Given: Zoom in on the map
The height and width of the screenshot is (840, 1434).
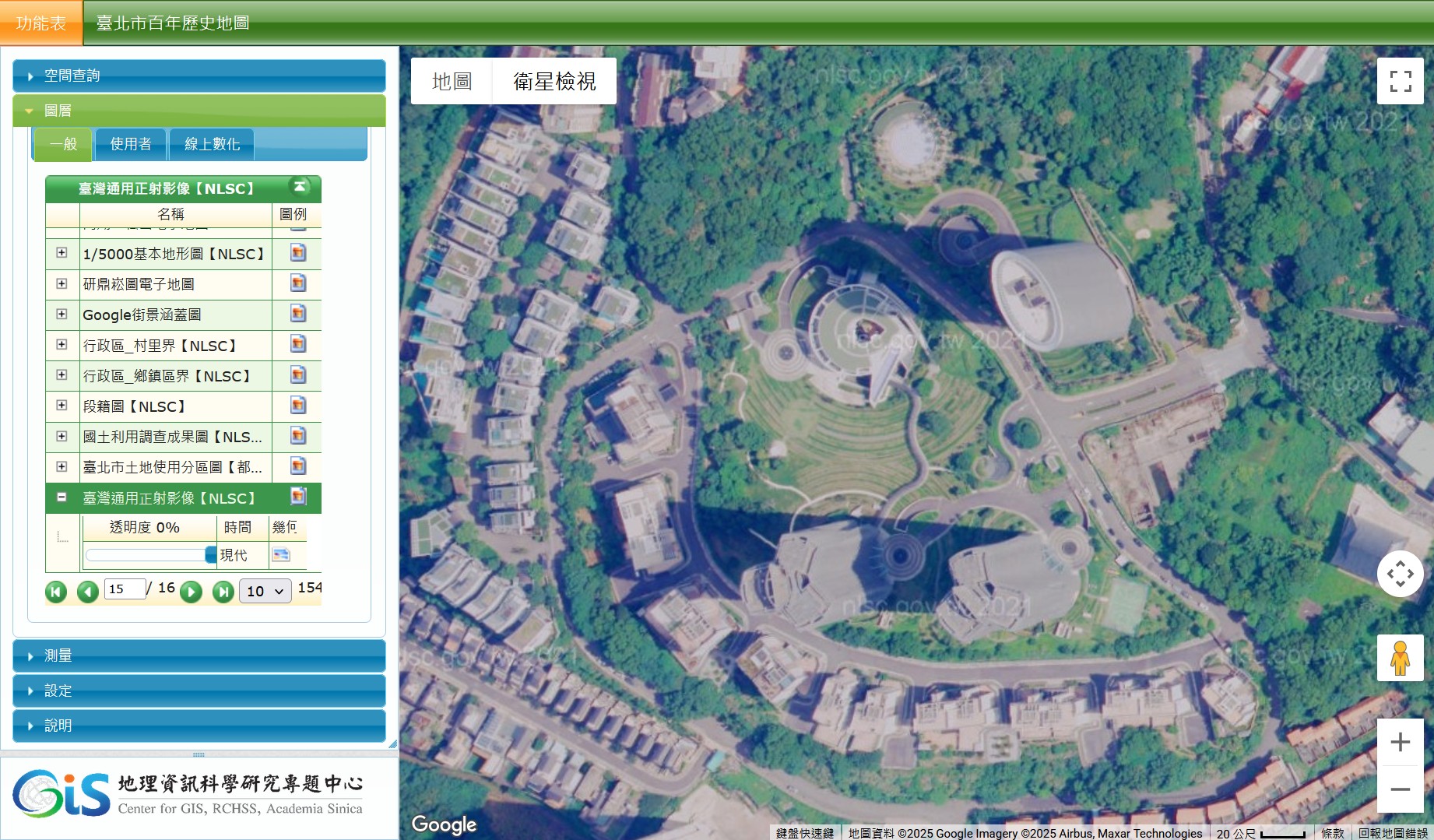Looking at the screenshot, I should [1400, 742].
